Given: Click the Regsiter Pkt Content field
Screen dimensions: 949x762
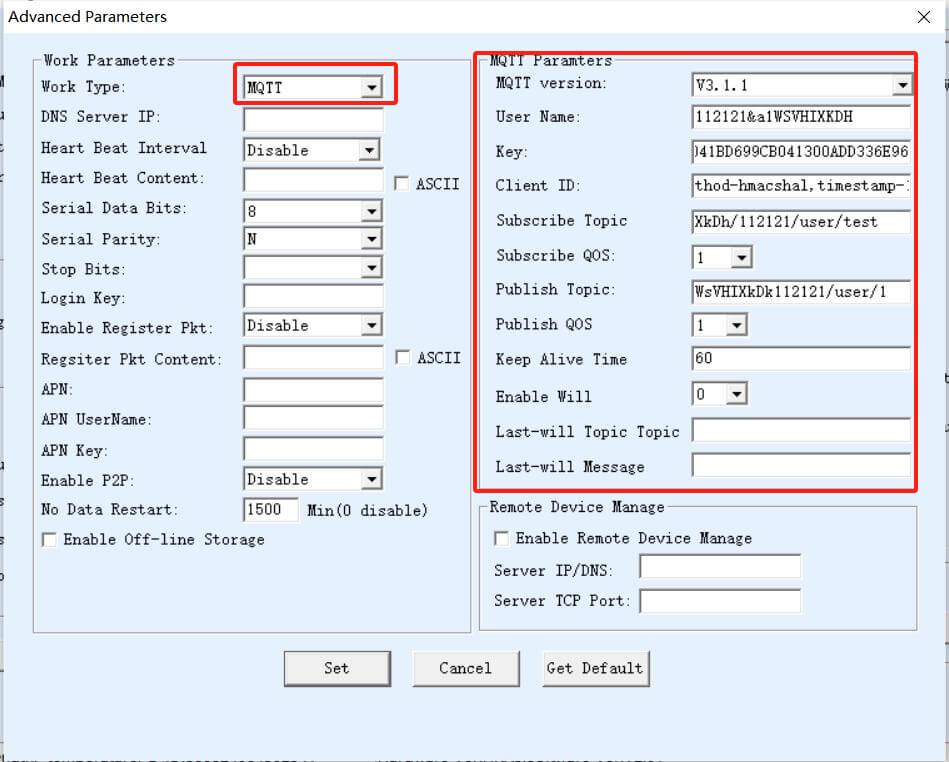Looking at the screenshot, I should point(314,357).
